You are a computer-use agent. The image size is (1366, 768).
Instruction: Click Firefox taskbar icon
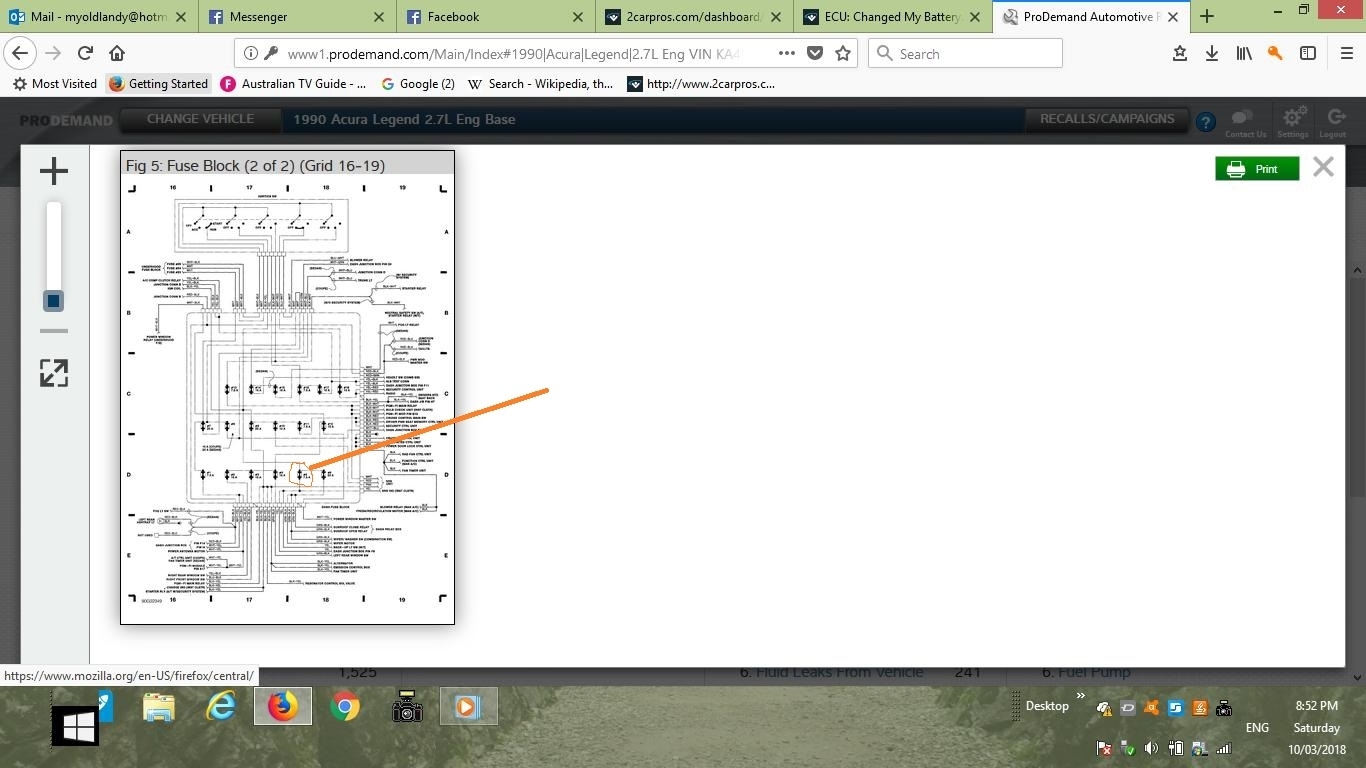[283, 706]
